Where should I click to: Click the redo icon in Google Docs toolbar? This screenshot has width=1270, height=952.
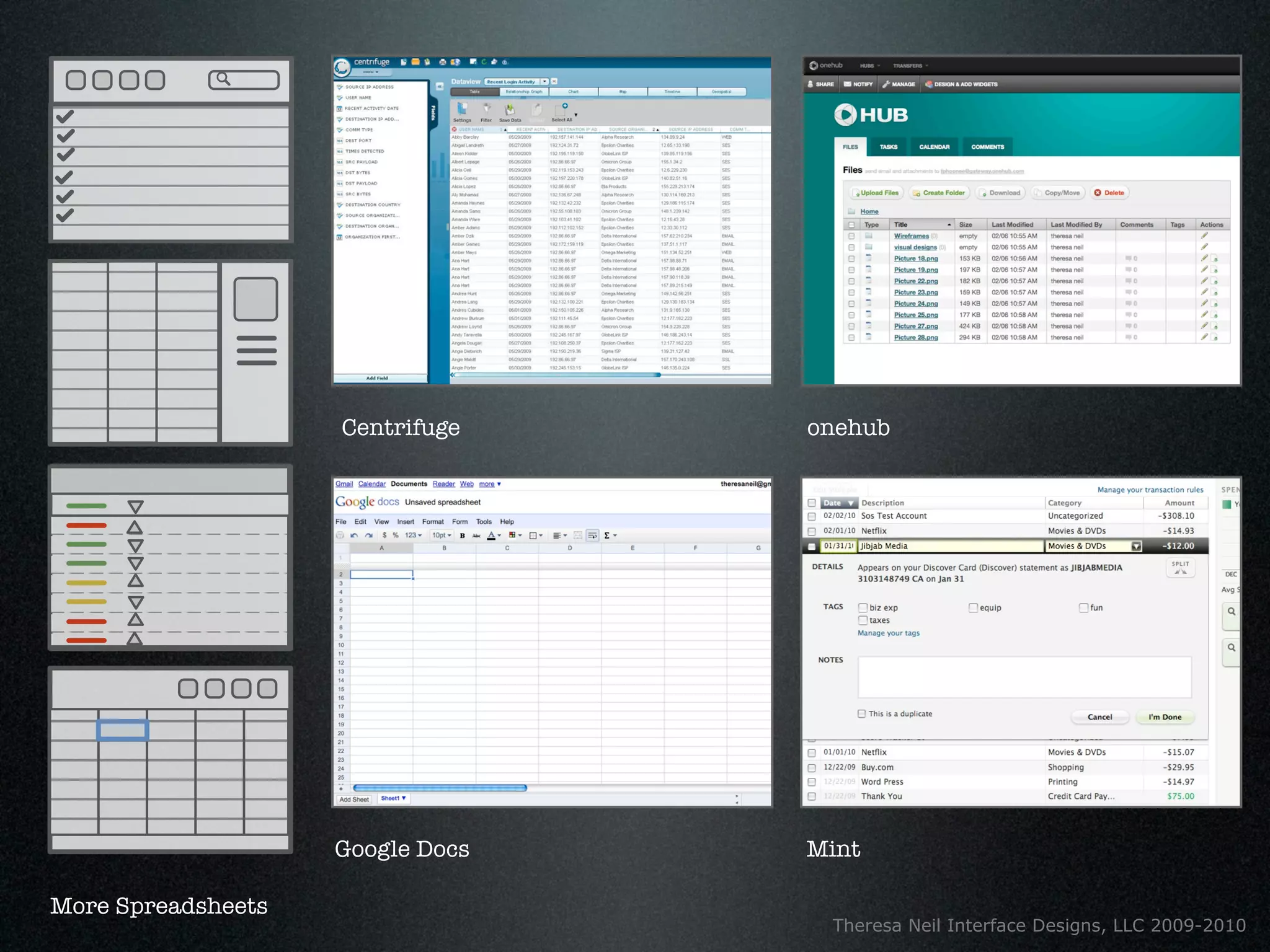(369, 535)
